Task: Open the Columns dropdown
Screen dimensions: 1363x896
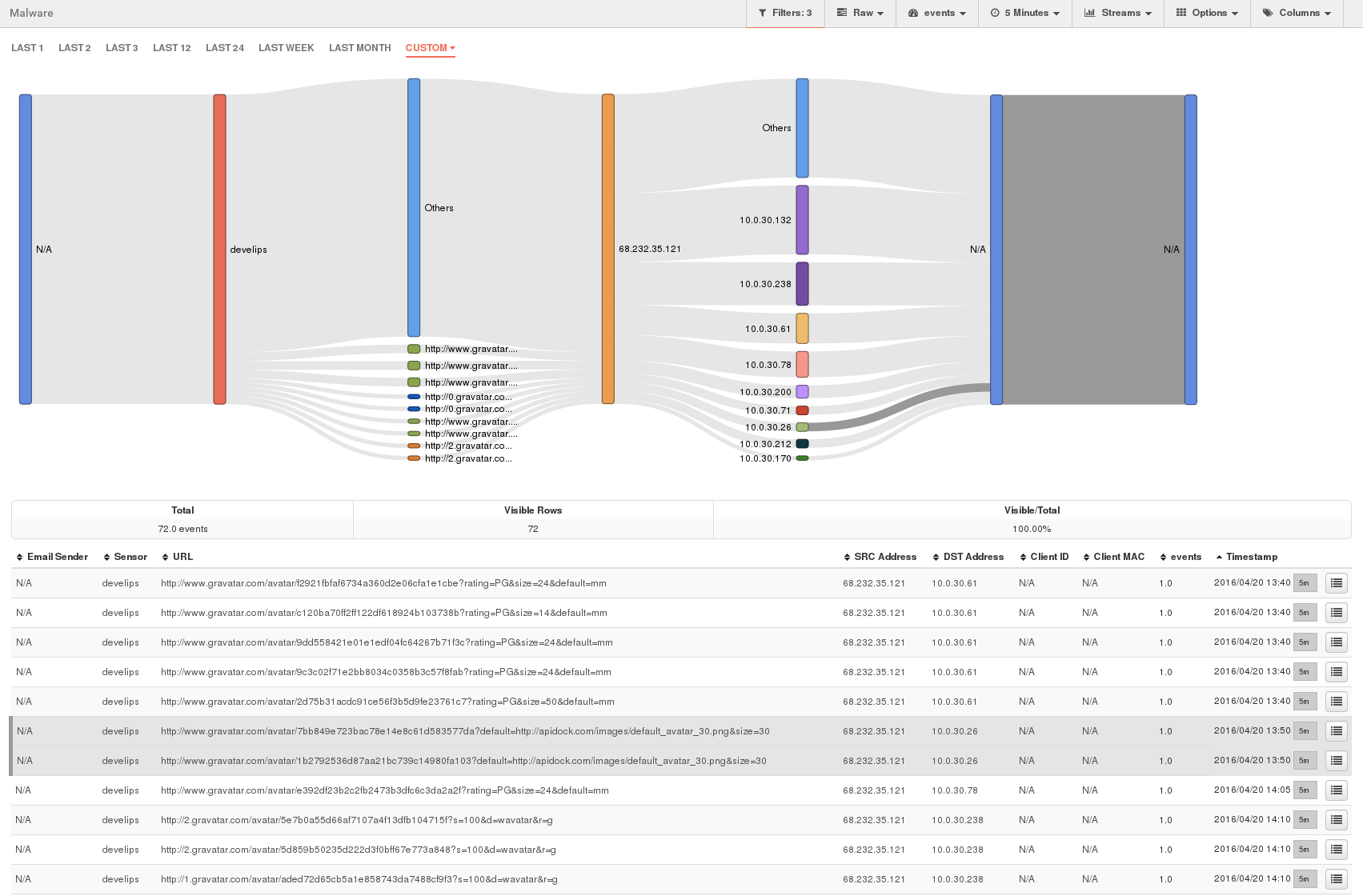Action: (x=1297, y=13)
